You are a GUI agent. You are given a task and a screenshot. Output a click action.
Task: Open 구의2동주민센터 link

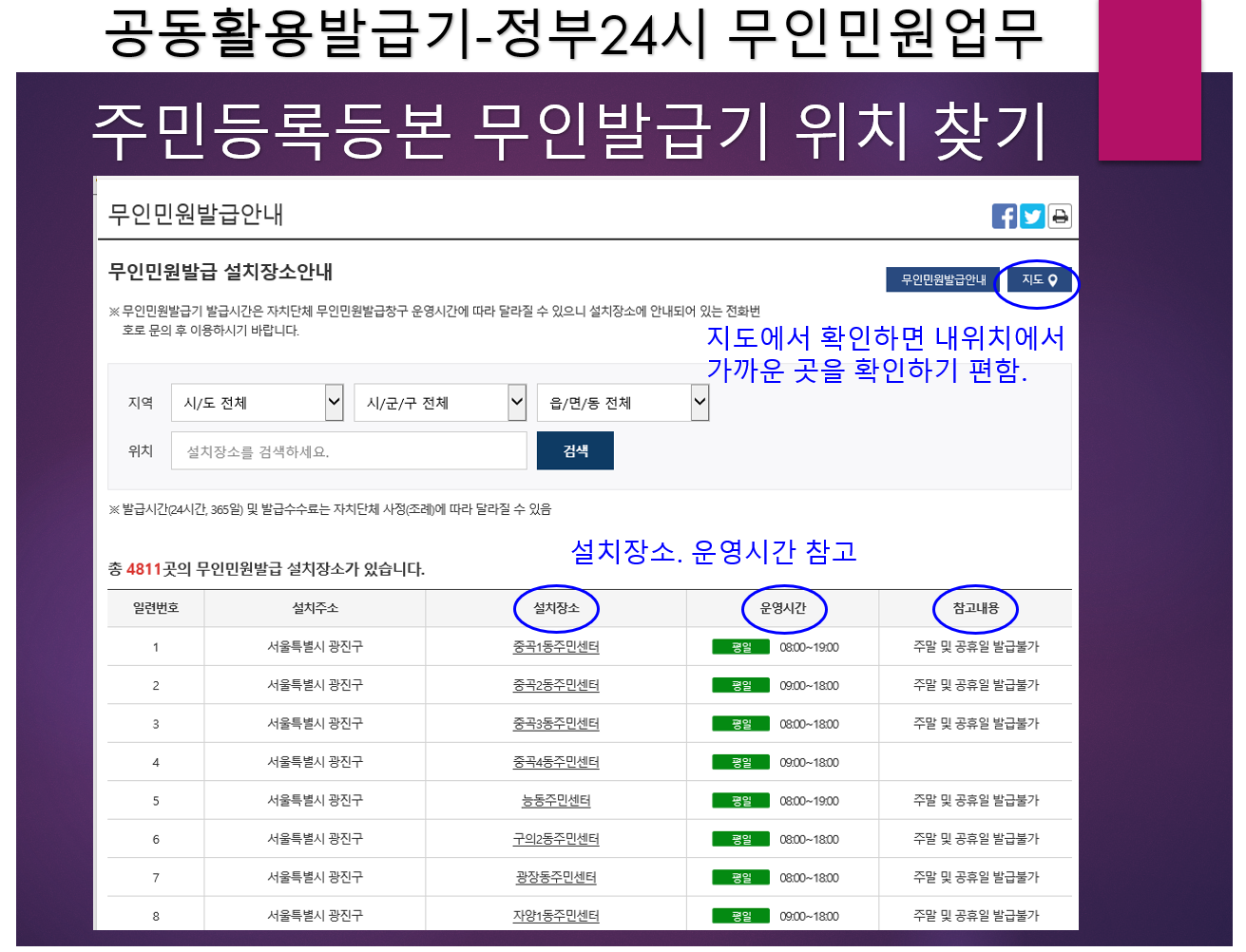point(556,839)
